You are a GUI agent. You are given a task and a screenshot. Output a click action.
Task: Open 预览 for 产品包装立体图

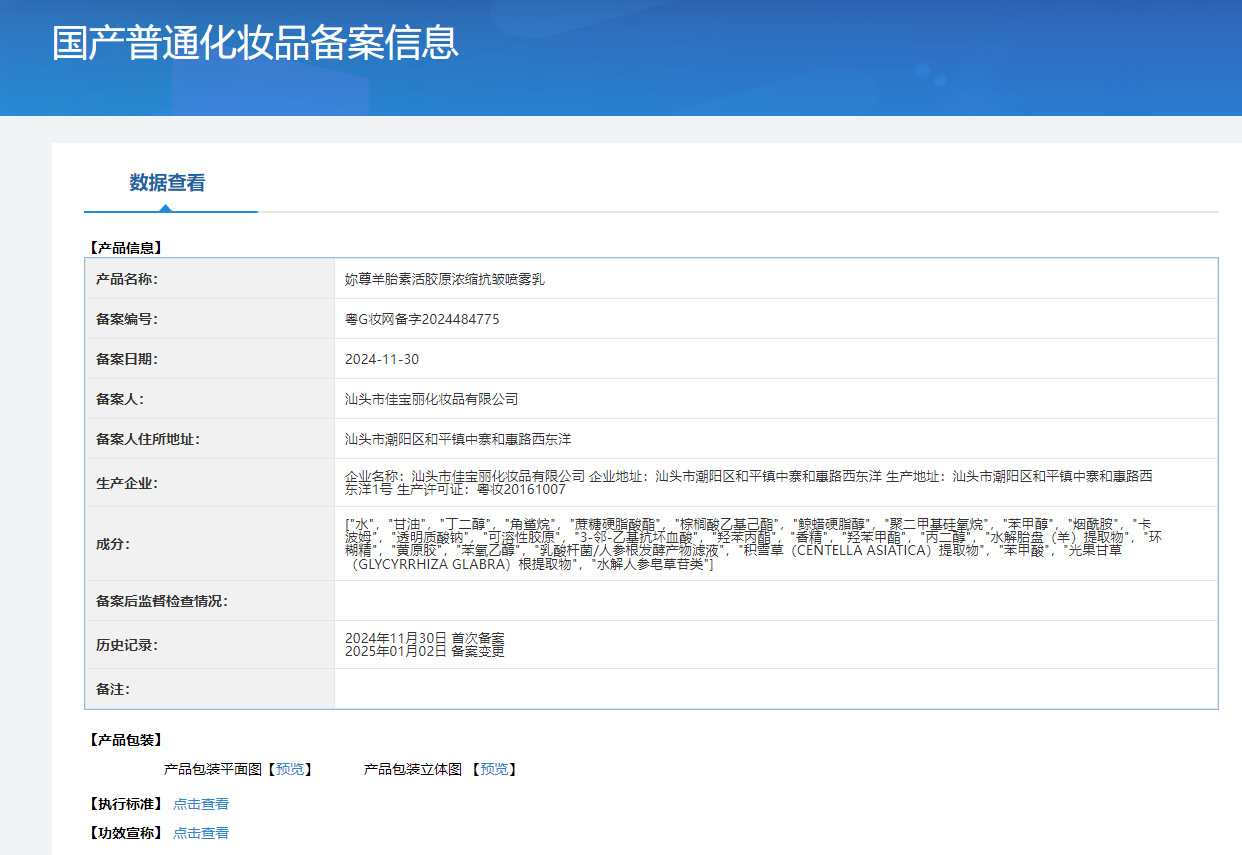pyautogui.click(x=494, y=769)
